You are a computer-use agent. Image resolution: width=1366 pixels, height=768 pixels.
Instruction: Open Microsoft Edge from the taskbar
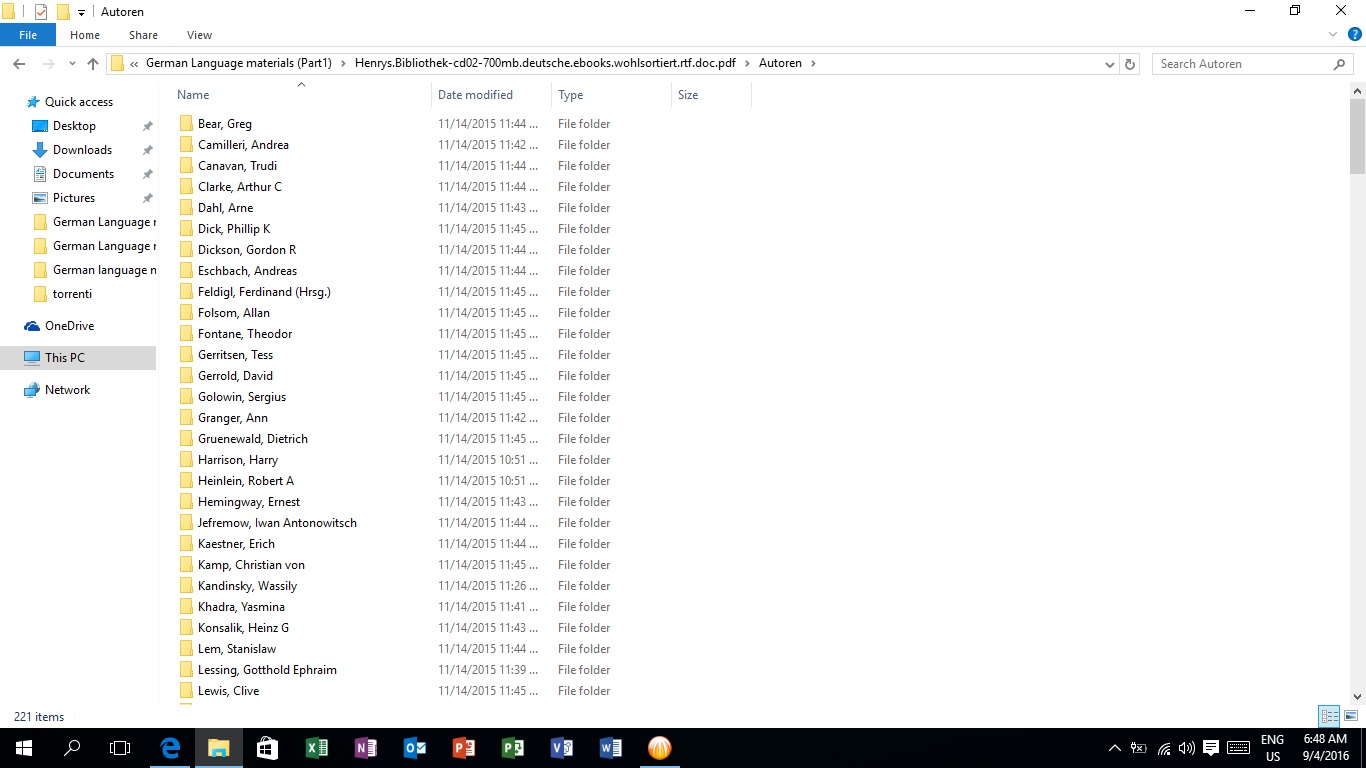click(x=170, y=748)
